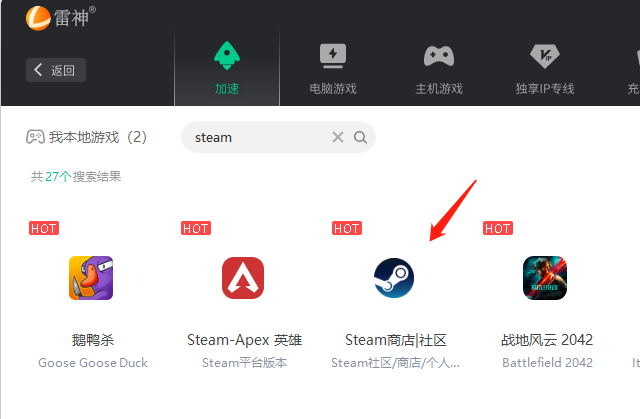This screenshot has height=419, width=640.
Task: Click the VIP diamond icon
Action: coord(545,56)
